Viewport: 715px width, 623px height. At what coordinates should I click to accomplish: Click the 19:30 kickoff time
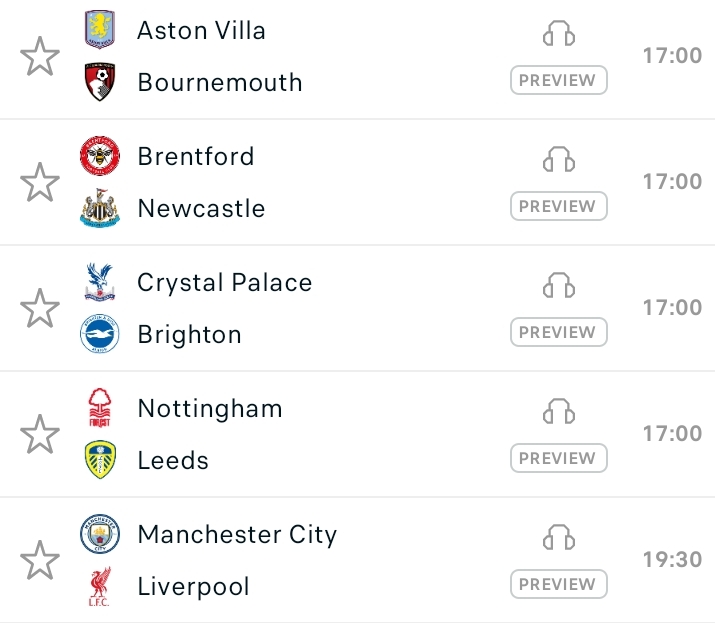tap(672, 560)
